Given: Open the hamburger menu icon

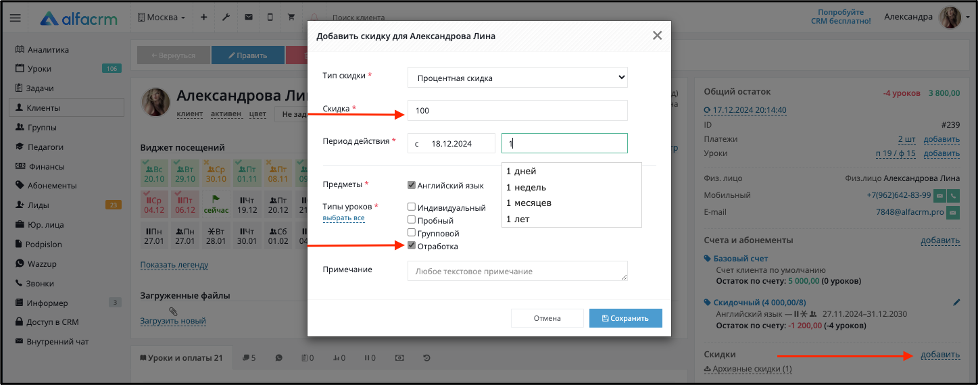Looking at the screenshot, I should click(x=15, y=18).
